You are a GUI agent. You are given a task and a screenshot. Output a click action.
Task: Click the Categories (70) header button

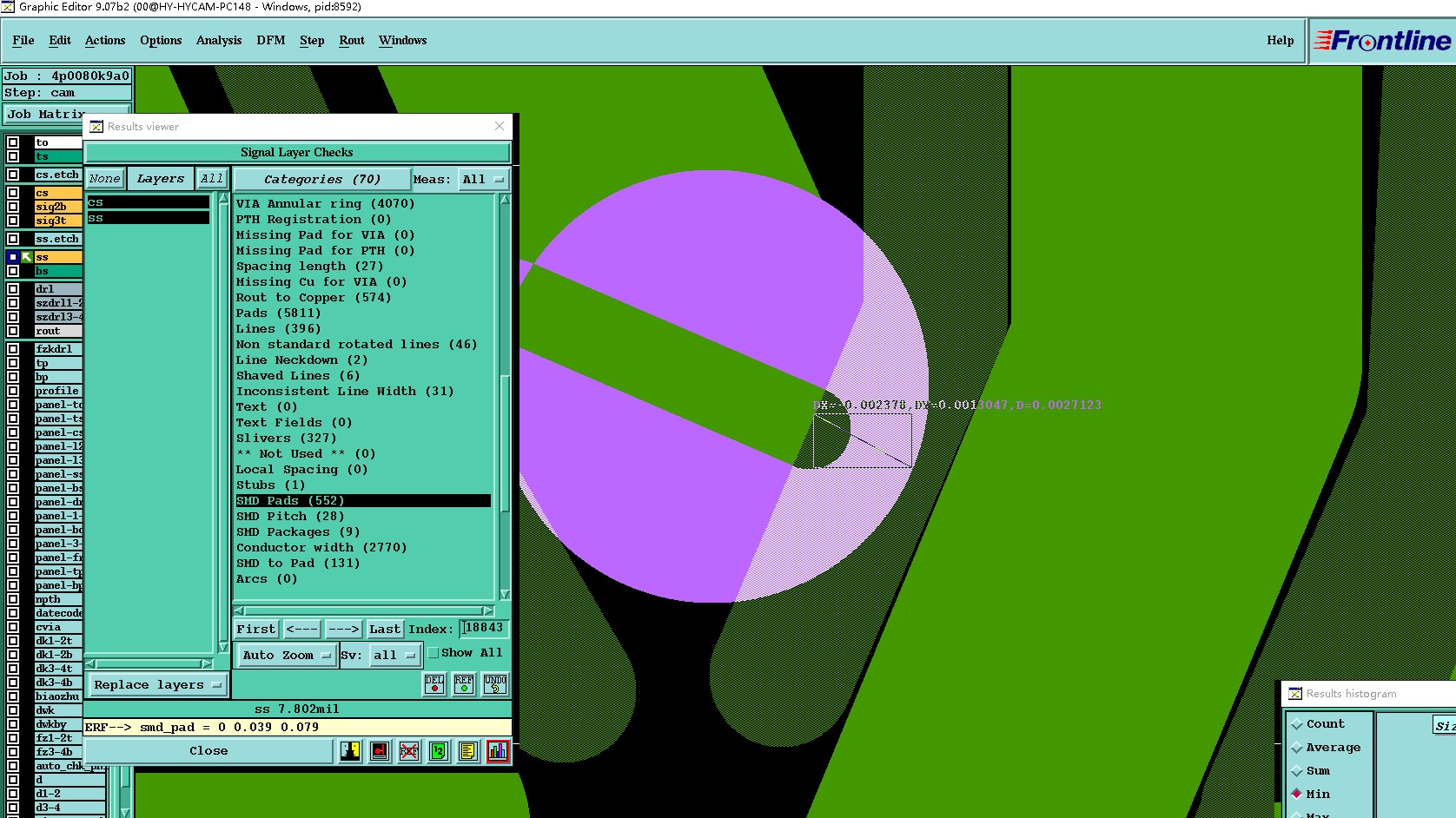(x=322, y=180)
